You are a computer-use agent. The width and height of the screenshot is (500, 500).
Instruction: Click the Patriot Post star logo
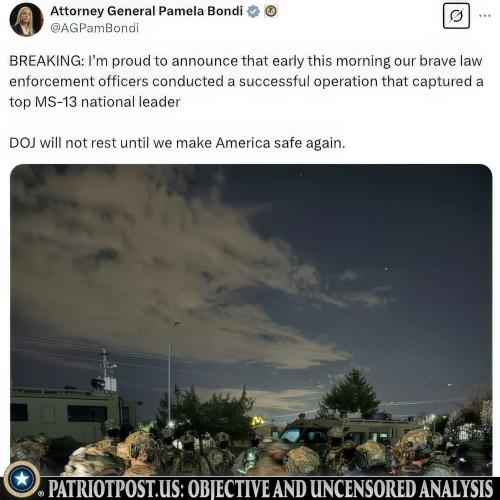pyautogui.click(x=22, y=479)
